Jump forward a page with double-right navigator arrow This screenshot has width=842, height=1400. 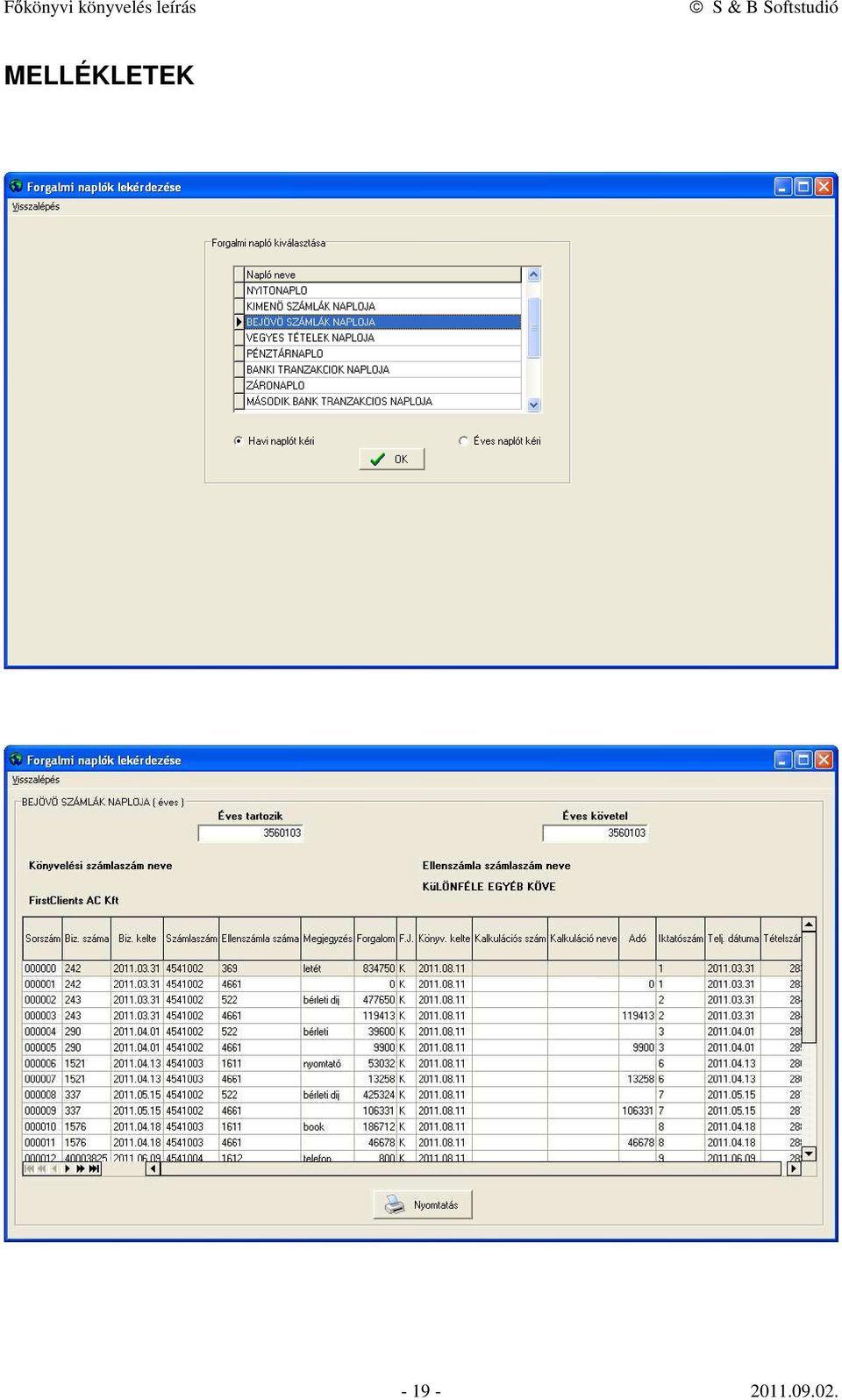click(x=82, y=1168)
